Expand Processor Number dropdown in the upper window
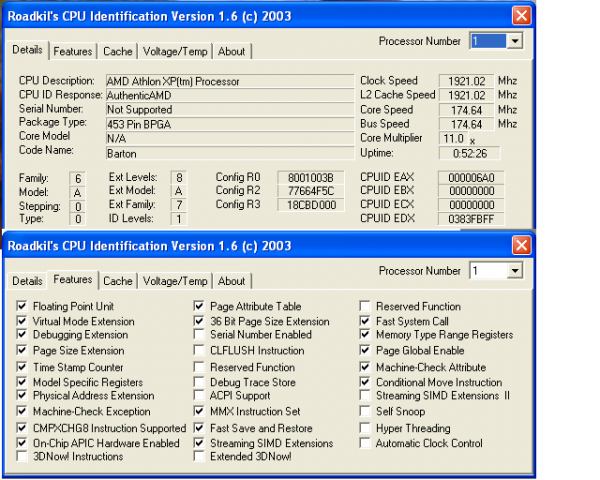The image size is (600, 480). (515, 41)
